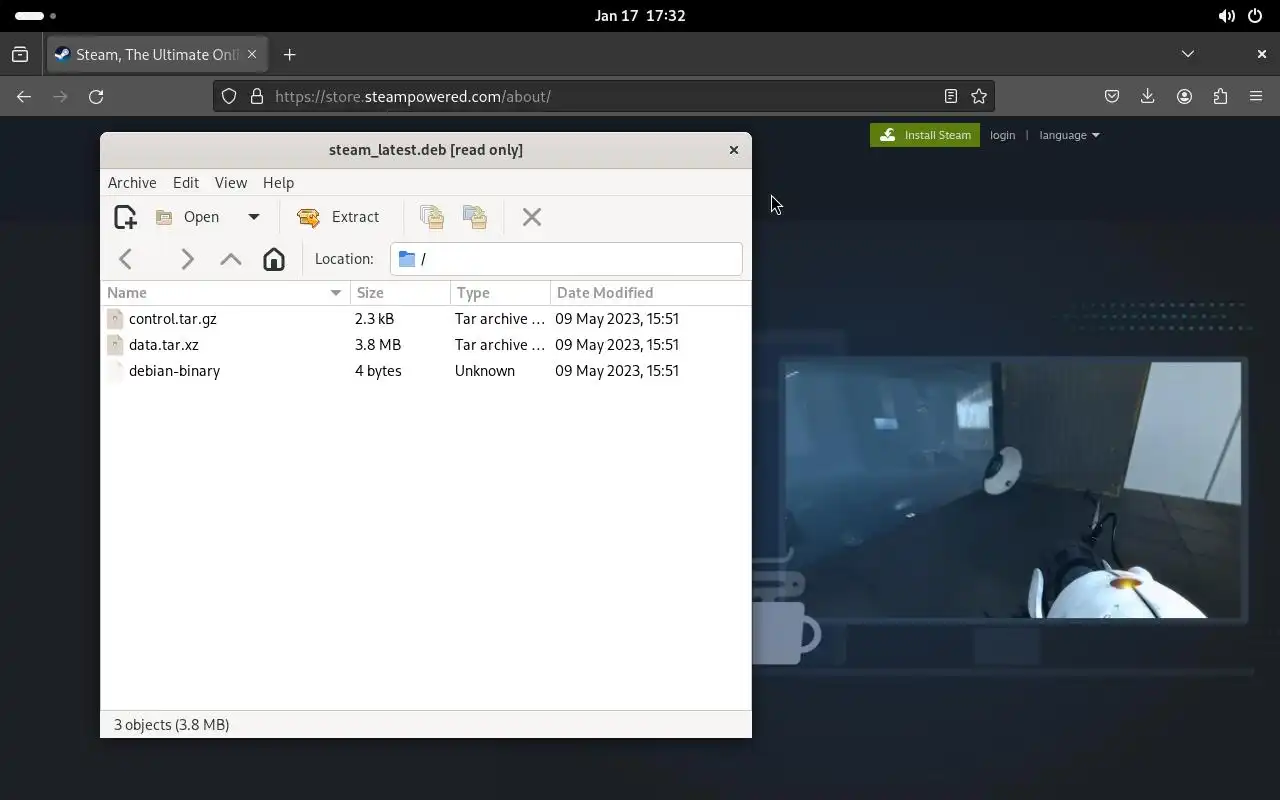Click the Firefox View icon
The width and height of the screenshot is (1280, 800).
(20, 55)
